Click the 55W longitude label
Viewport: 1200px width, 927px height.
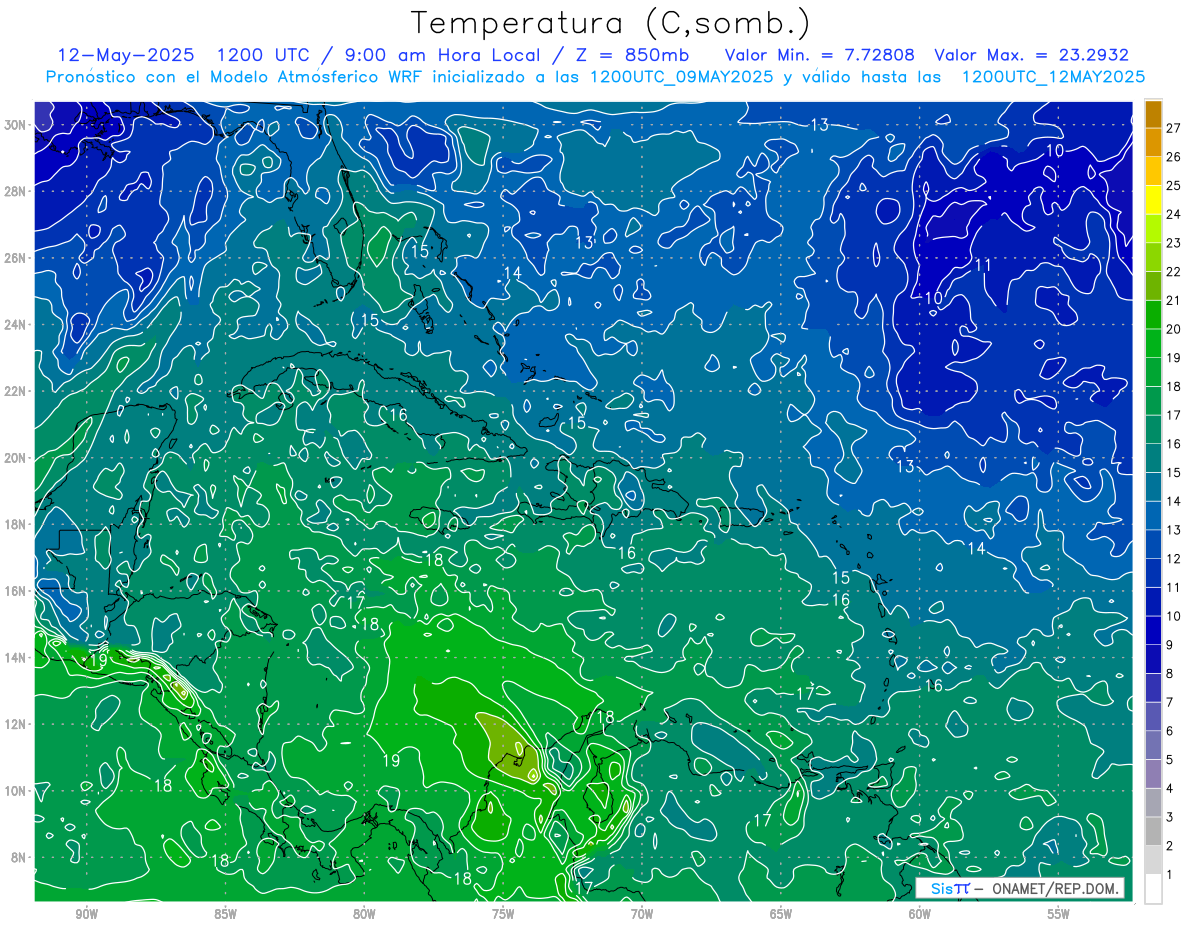coord(1059,914)
